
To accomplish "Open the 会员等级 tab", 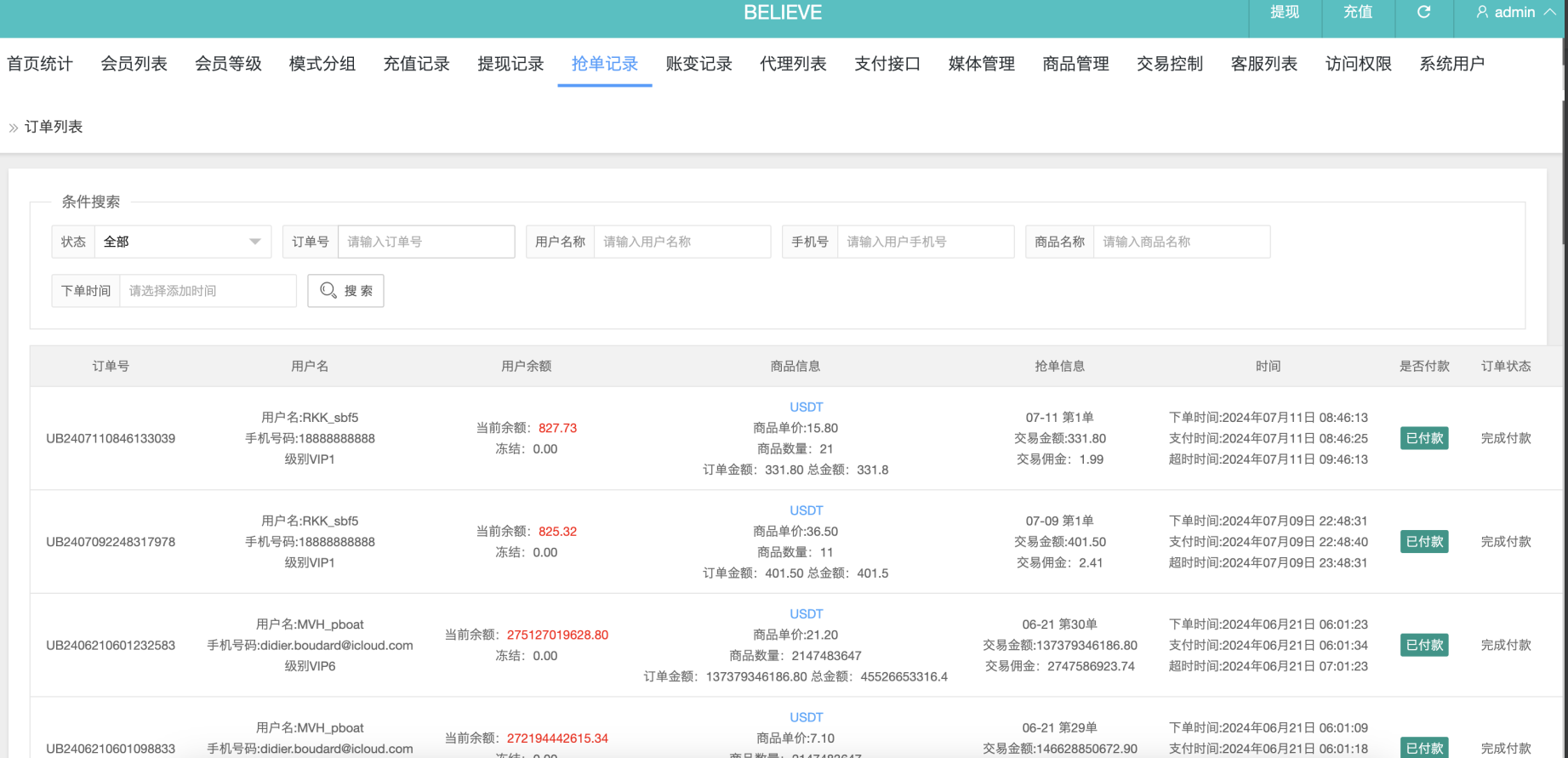I will [228, 64].
